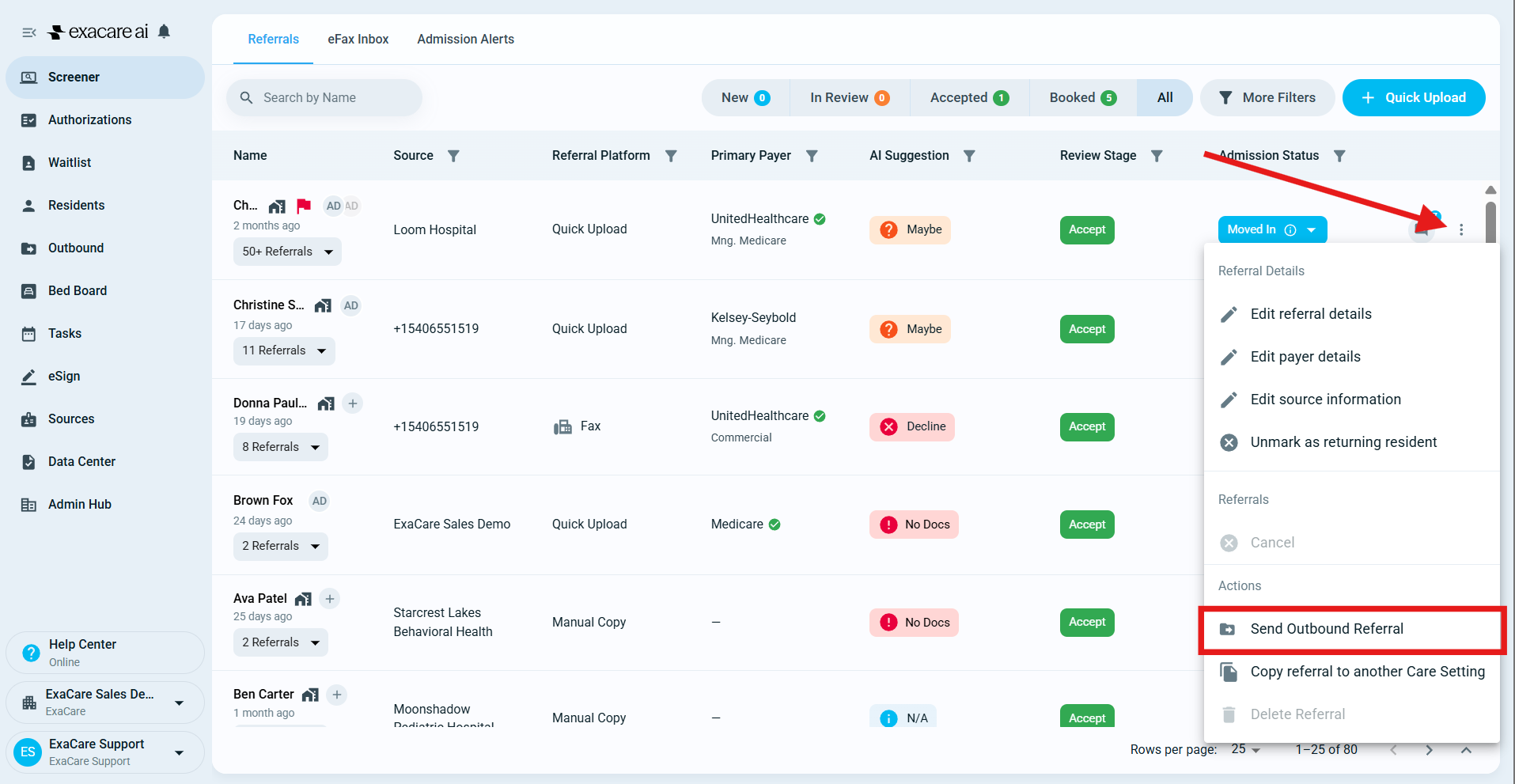Screen dimensions: 1515x784
Task: Choose Edit payer details from the menu
Action: tap(1352, 357)
